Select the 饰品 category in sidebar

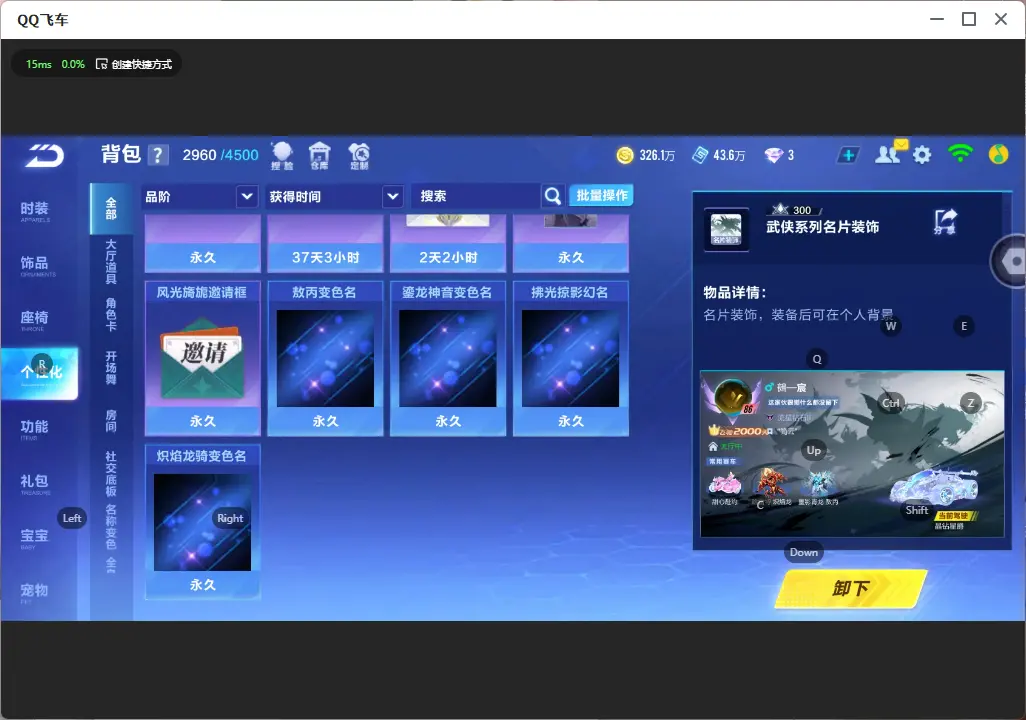coord(35,265)
